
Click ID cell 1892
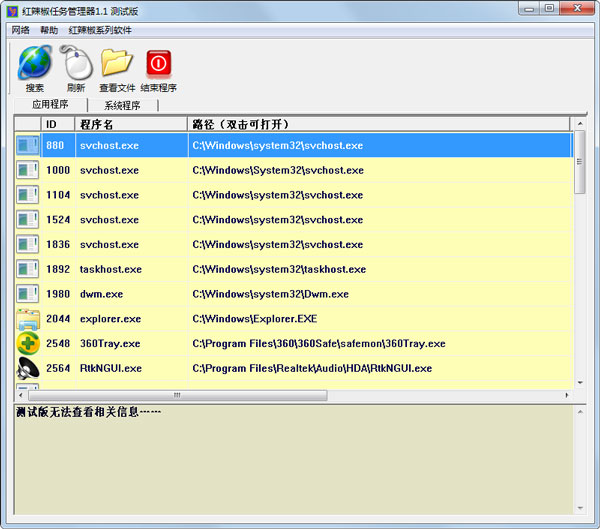pyautogui.click(x=58, y=269)
